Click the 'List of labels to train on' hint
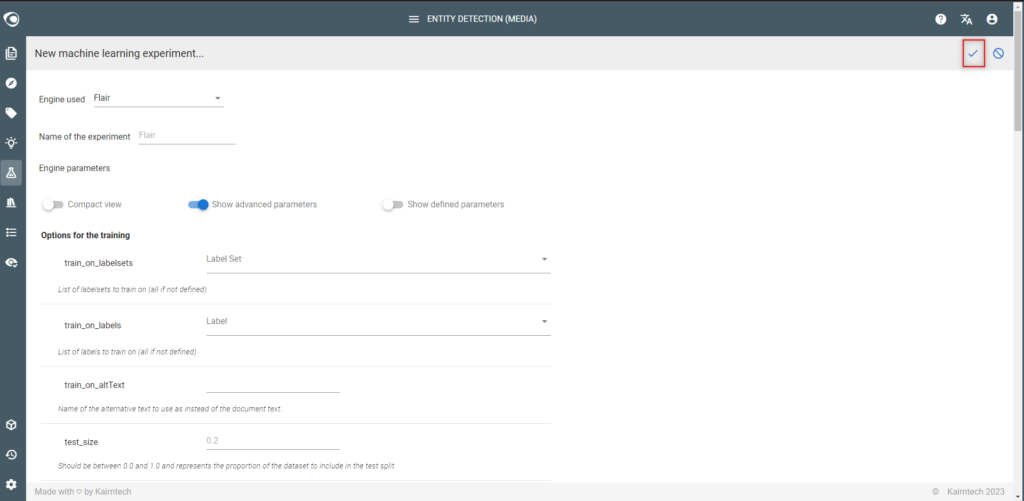The height and width of the screenshot is (501, 1024). click(x=127, y=351)
